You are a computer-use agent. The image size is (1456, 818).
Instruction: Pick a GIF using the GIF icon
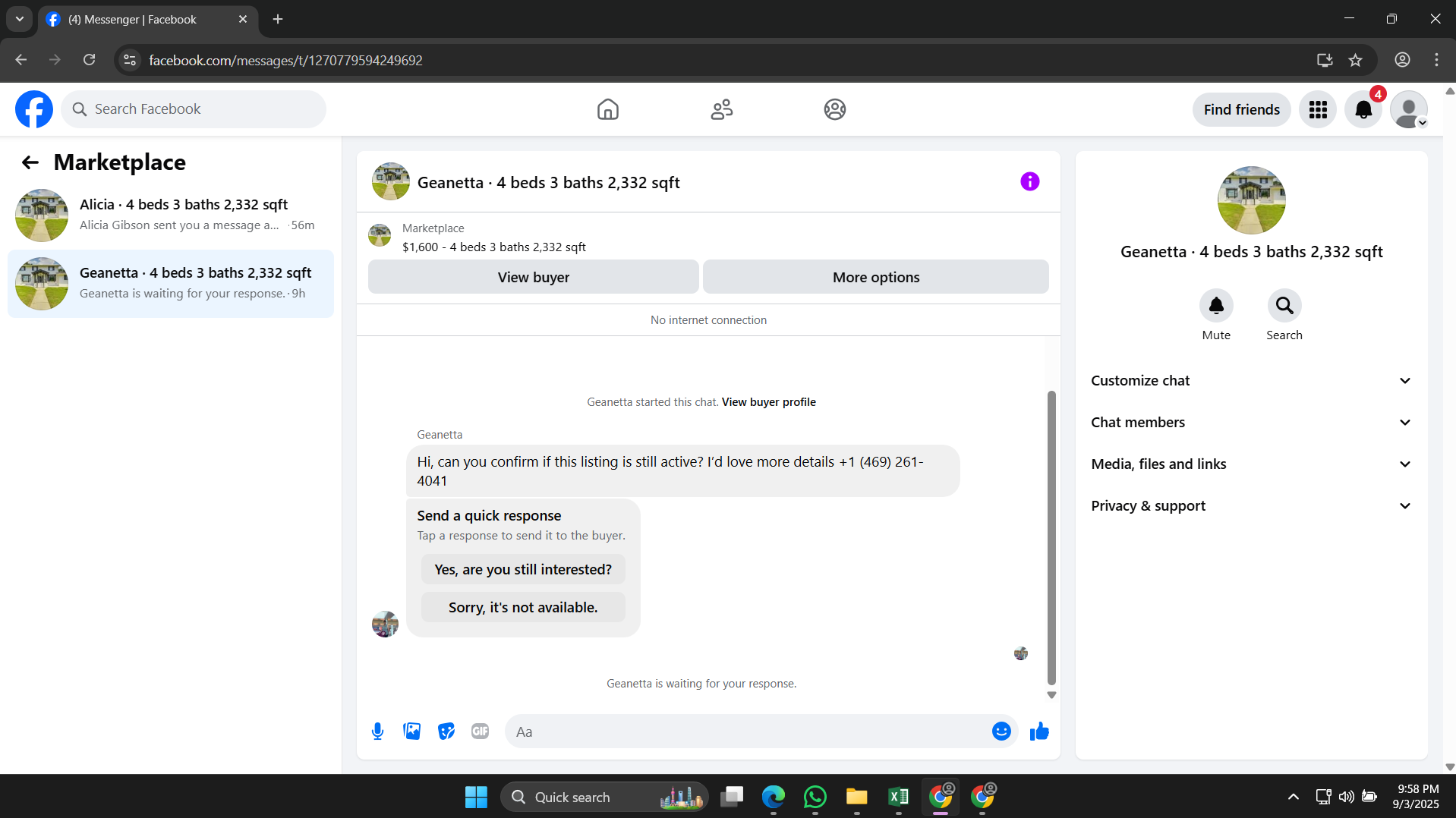480,731
